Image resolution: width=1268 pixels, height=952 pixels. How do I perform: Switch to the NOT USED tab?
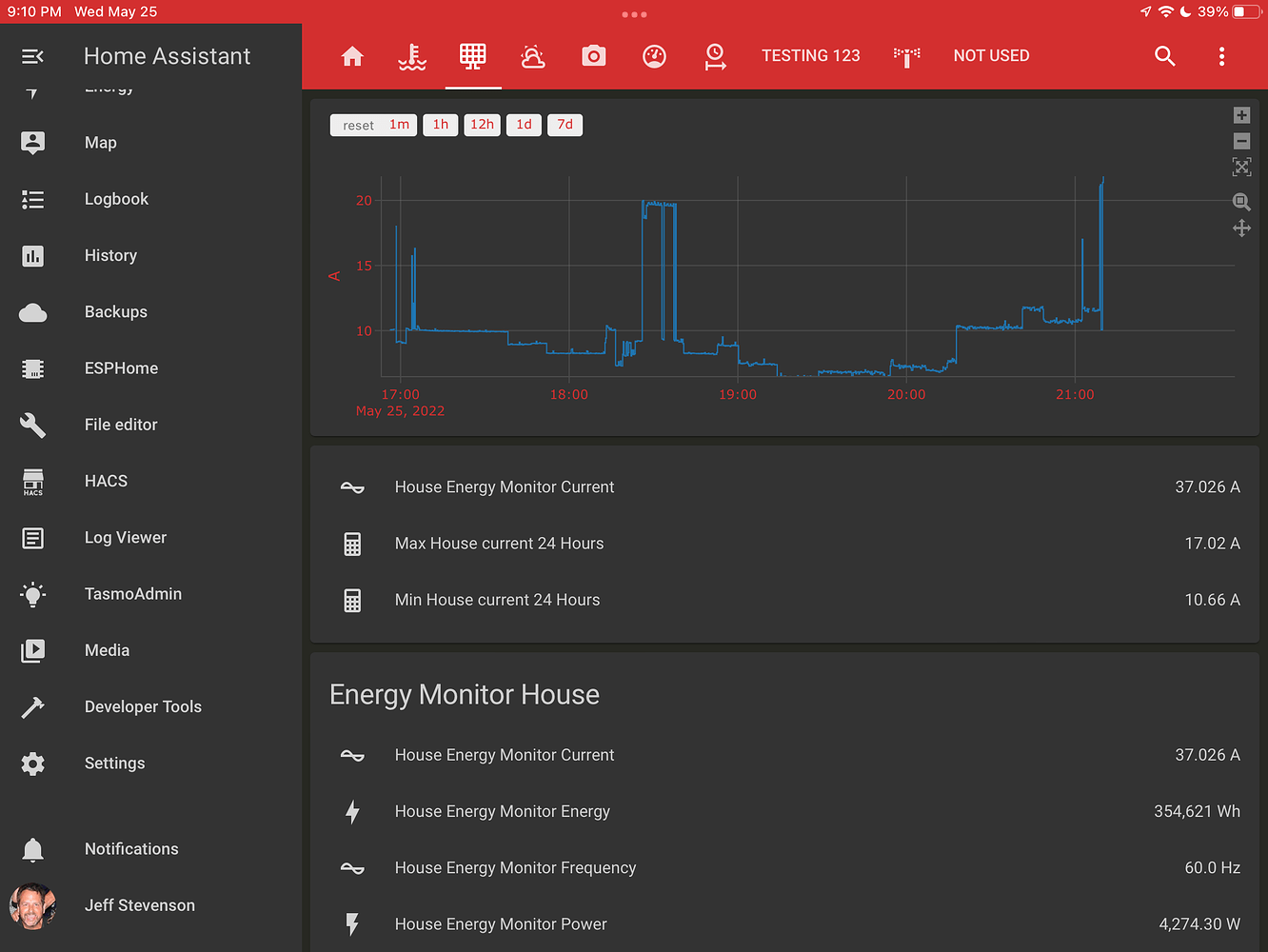(991, 56)
